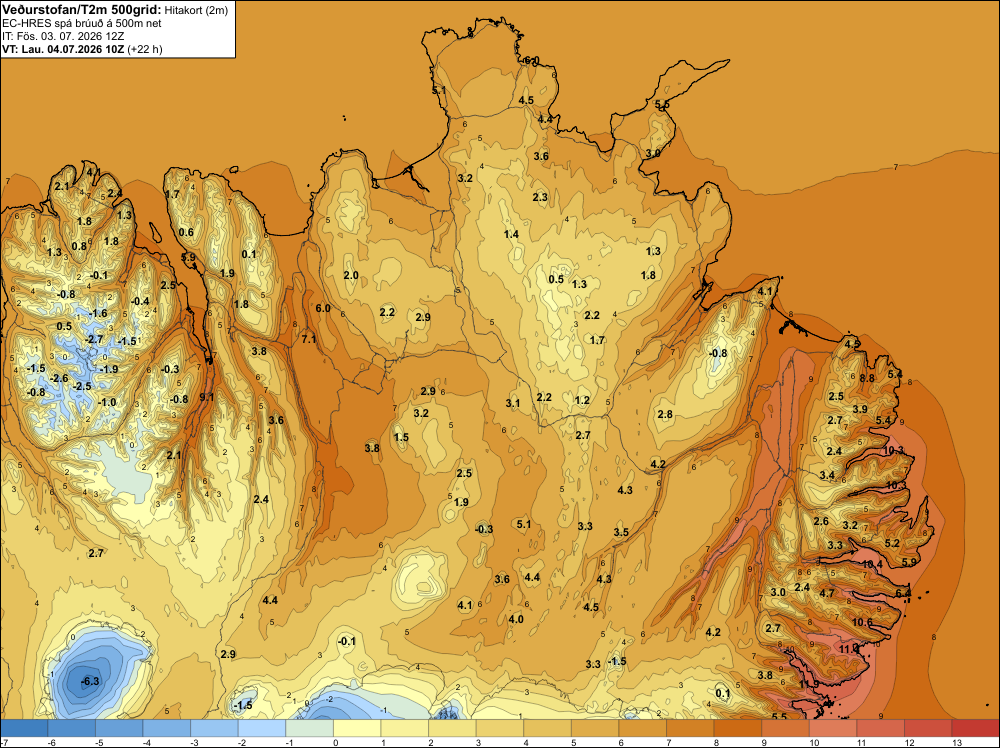Image resolution: width=1000 pixels, height=748 pixels.
Task: Click the '0.6' temperature value
Action: pos(186,232)
